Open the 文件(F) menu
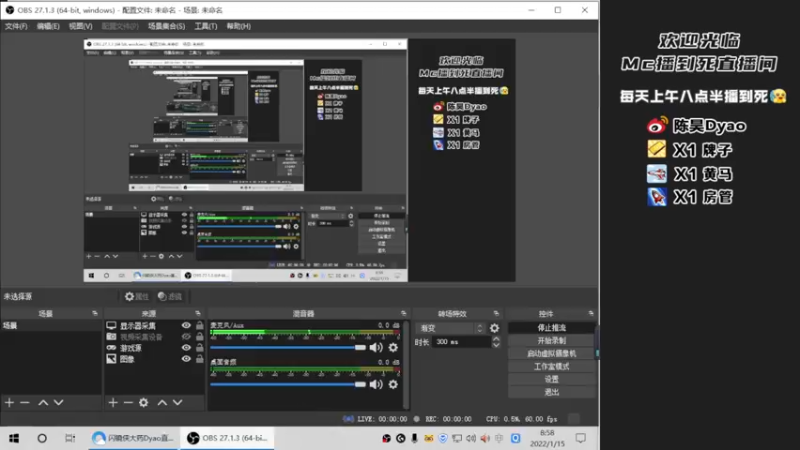This screenshot has width=800, height=450. tap(16, 26)
